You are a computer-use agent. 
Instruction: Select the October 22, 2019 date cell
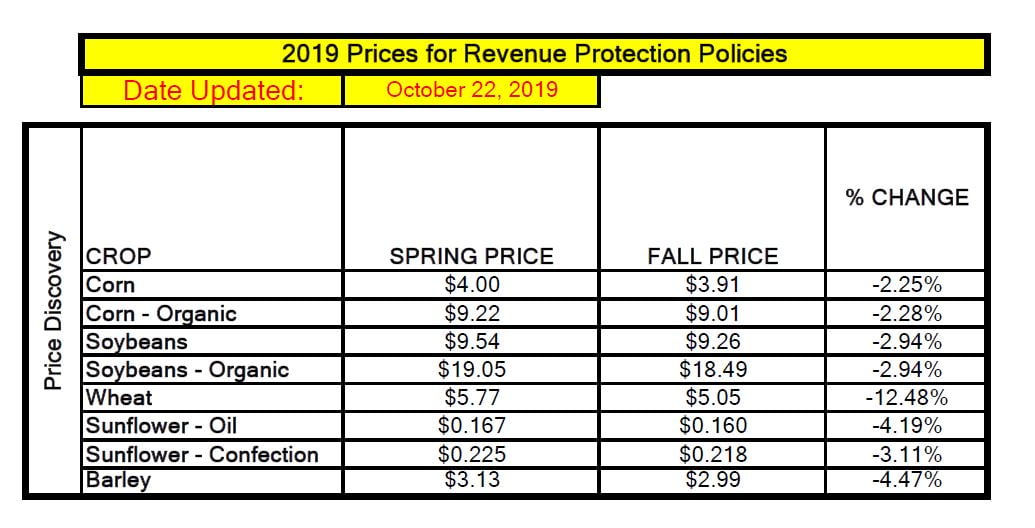[x=471, y=90]
